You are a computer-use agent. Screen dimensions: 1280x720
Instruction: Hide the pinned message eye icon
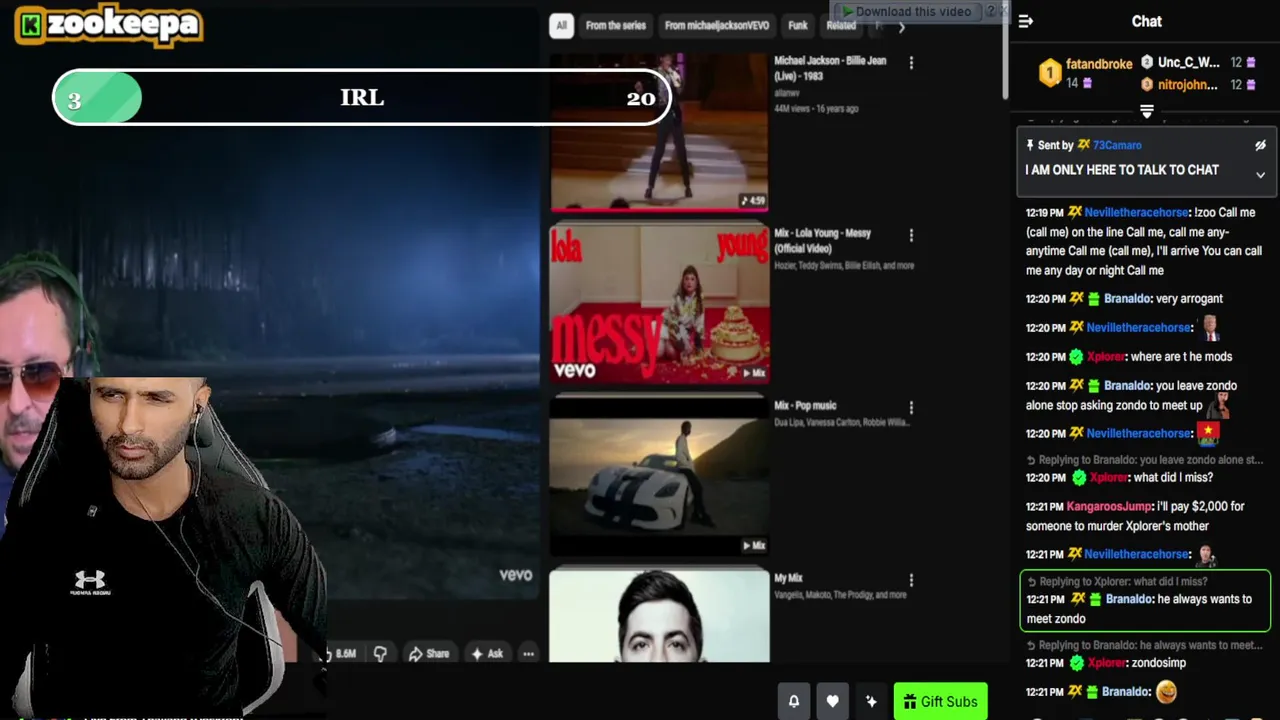pyautogui.click(x=1260, y=145)
